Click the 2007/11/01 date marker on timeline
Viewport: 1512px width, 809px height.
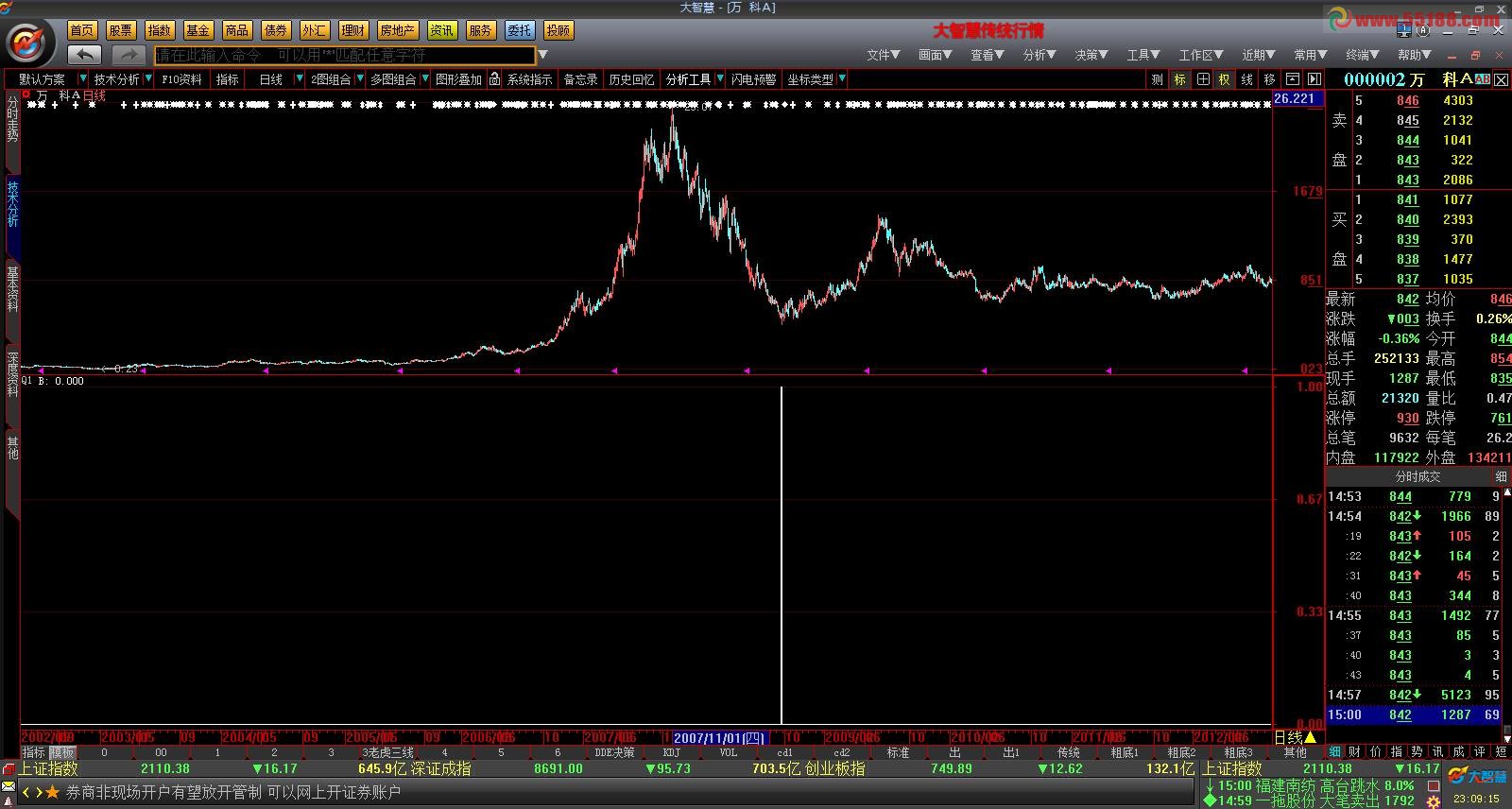click(x=720, y=738)
